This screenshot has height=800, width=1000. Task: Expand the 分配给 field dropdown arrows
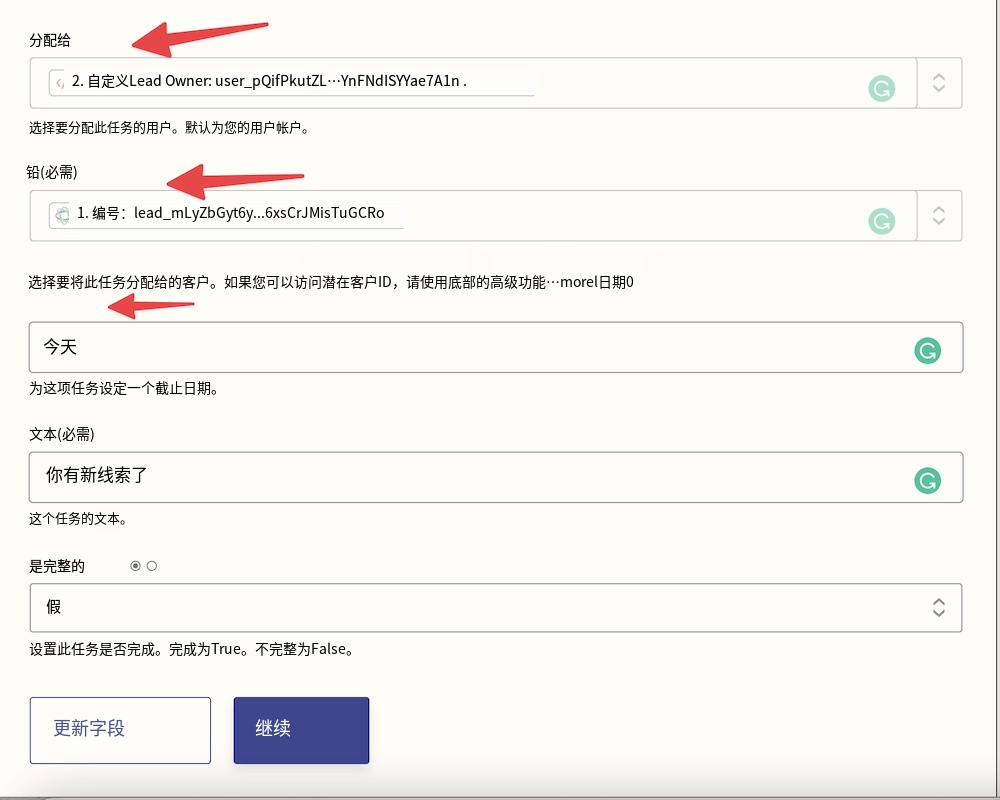pos(938,83)
